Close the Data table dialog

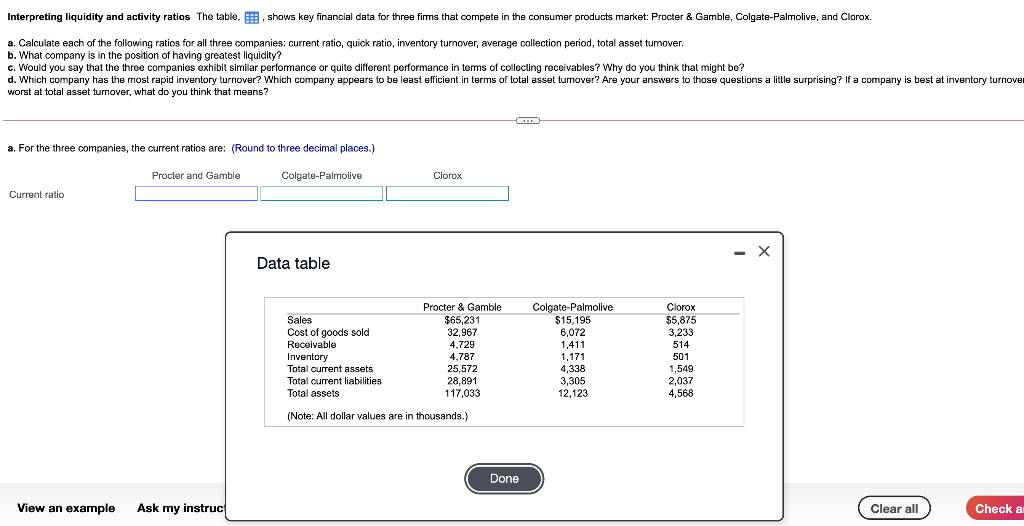pos(764,252)
